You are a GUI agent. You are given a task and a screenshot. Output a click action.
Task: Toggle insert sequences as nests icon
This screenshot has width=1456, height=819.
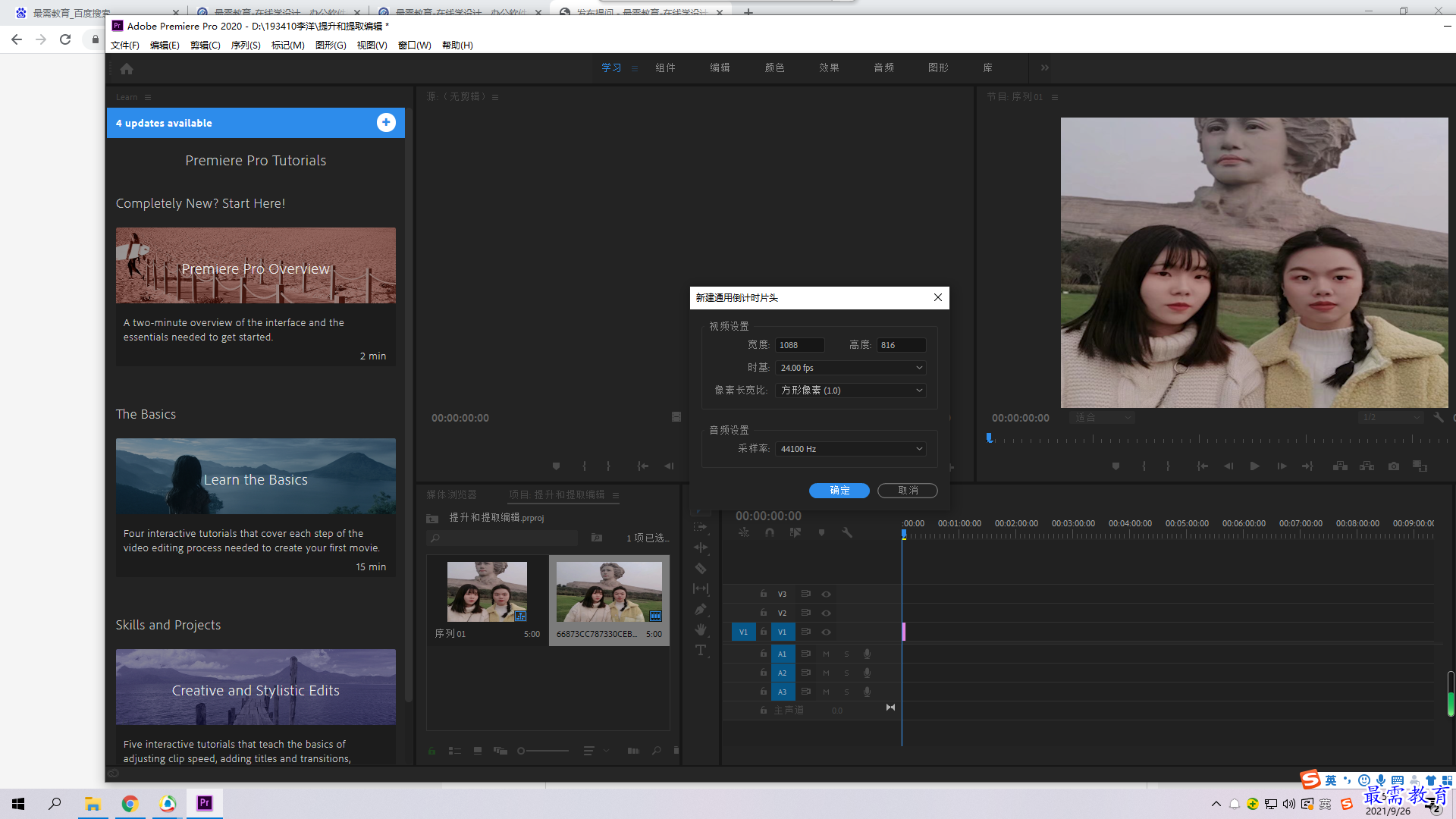[744, 532]
